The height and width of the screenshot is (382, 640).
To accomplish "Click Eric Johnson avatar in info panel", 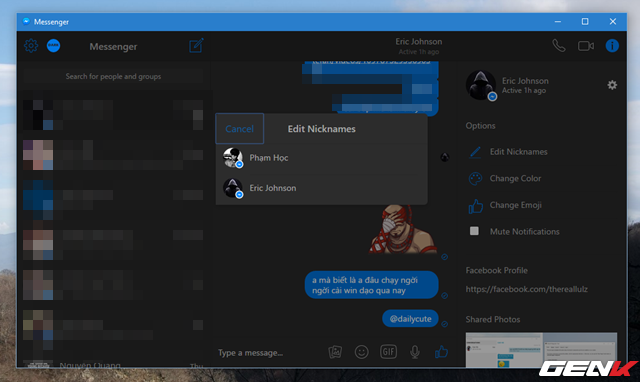I will pos(481,85).
